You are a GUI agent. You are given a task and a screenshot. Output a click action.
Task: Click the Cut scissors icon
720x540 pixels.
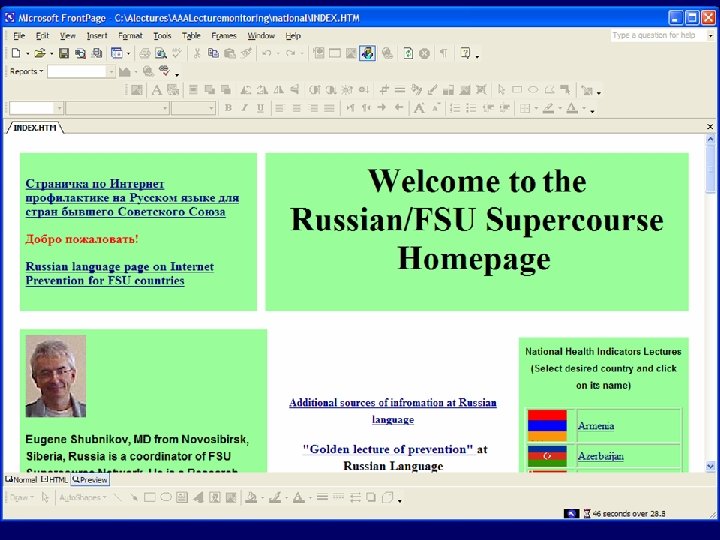pyautogui.click(x=197, y=53)
